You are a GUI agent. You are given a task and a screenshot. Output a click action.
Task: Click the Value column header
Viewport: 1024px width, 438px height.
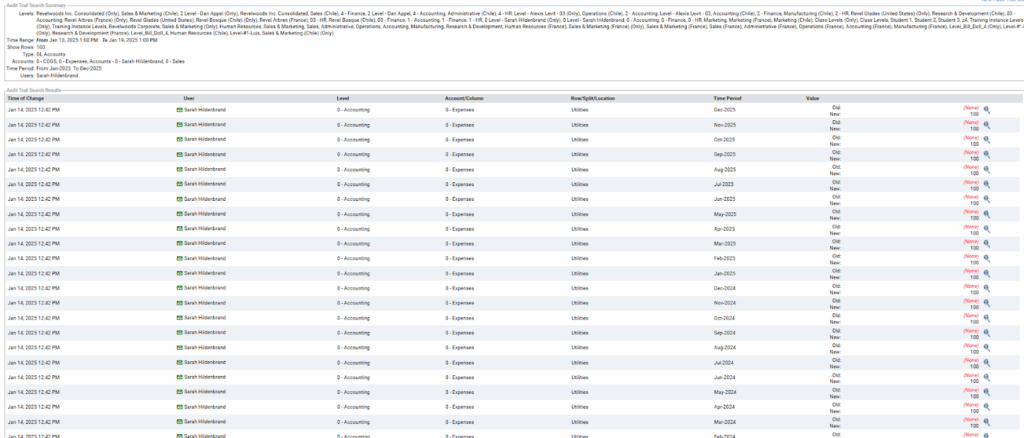(x=812, y=98)
